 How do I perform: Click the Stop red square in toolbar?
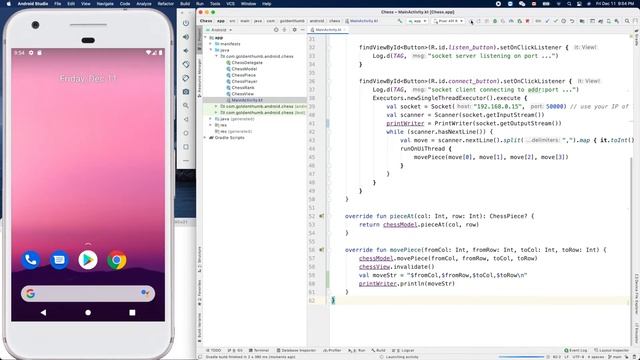coord(527,21)
